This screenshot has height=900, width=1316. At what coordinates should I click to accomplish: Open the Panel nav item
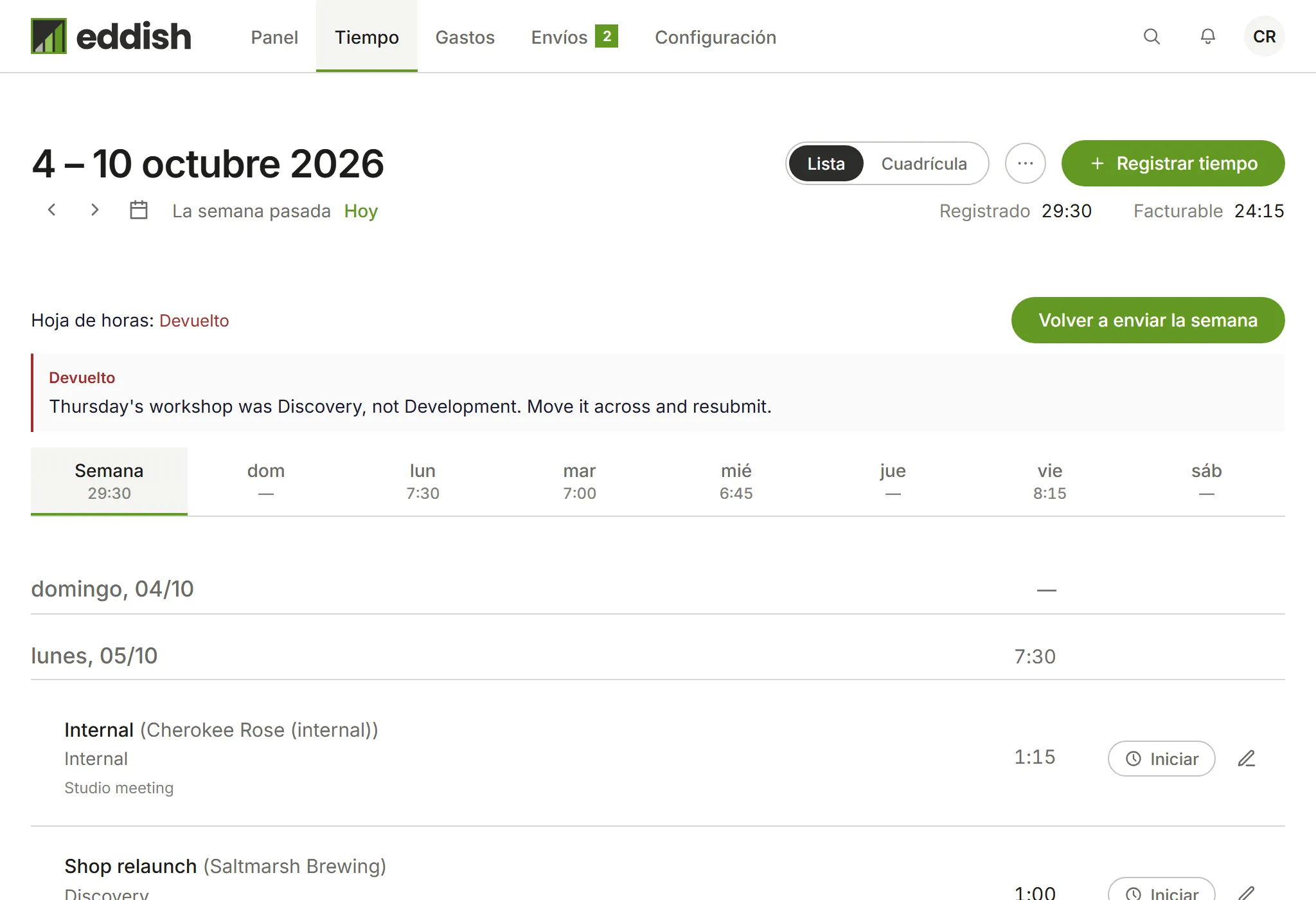[x=274, y=37]
